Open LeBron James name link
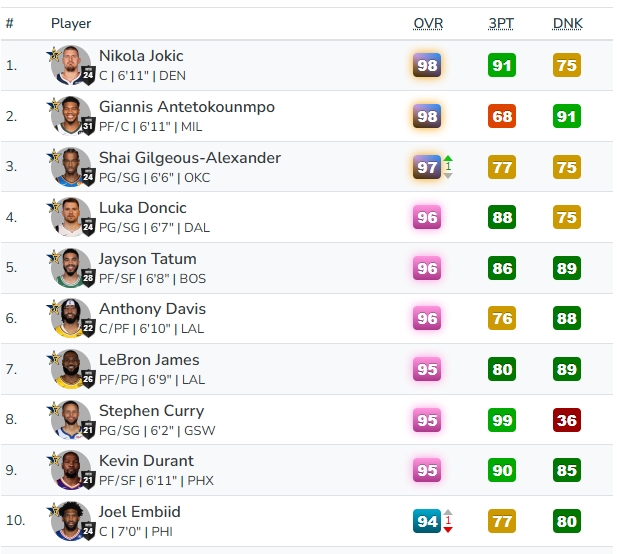 [149, 360]
